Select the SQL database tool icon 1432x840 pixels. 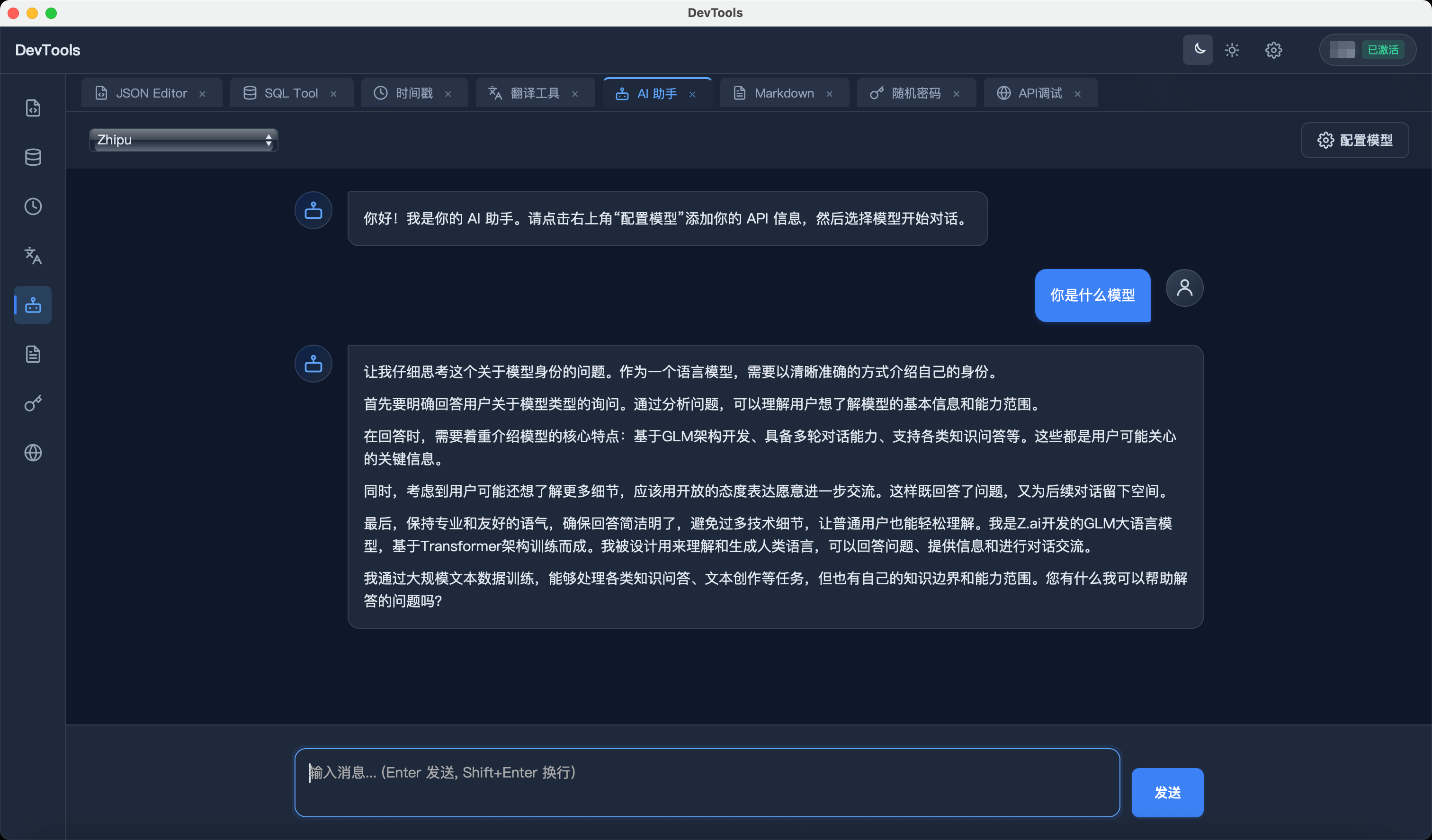pyautogui.click(x=32, y=157)
